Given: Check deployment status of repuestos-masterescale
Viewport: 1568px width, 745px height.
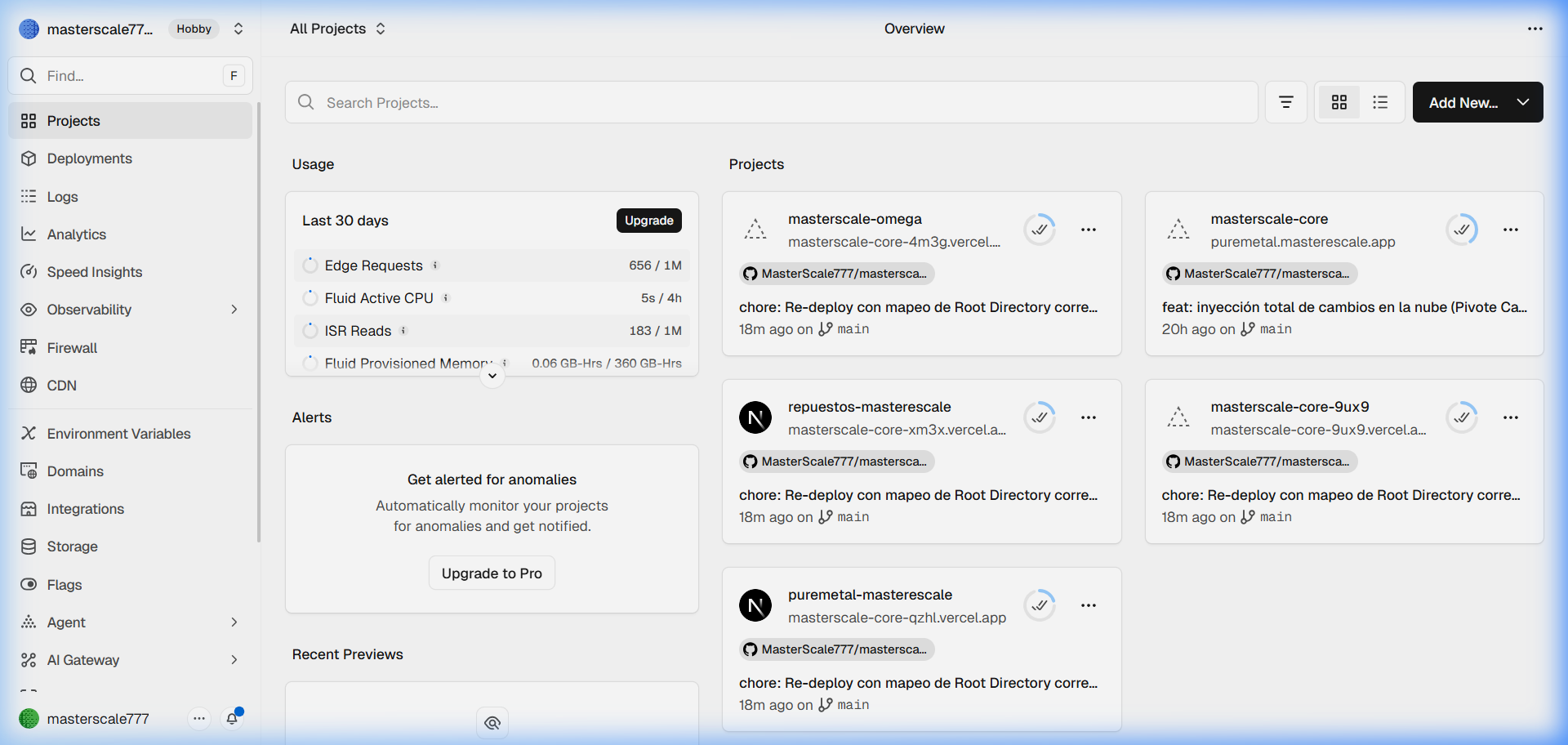Looking at the screenshot, I should 1040,417.
